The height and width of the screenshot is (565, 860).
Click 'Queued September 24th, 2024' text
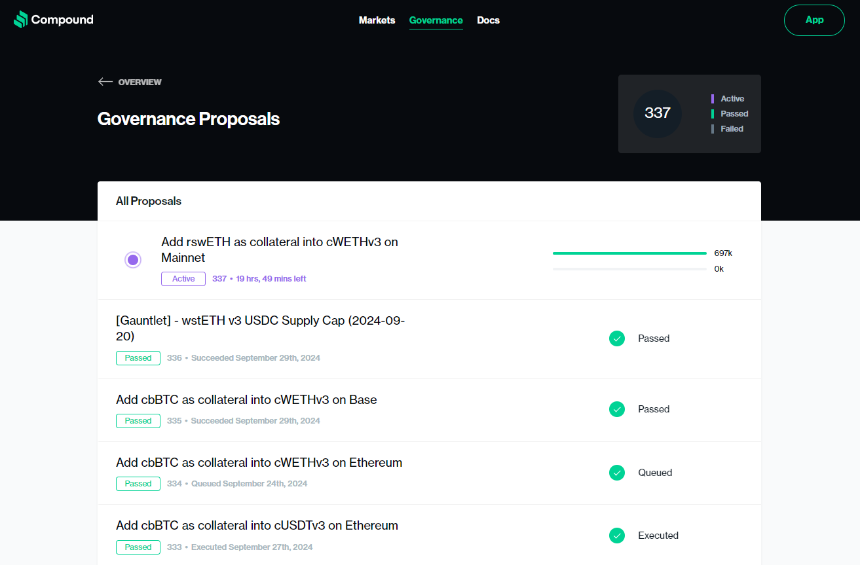(249, 484)
